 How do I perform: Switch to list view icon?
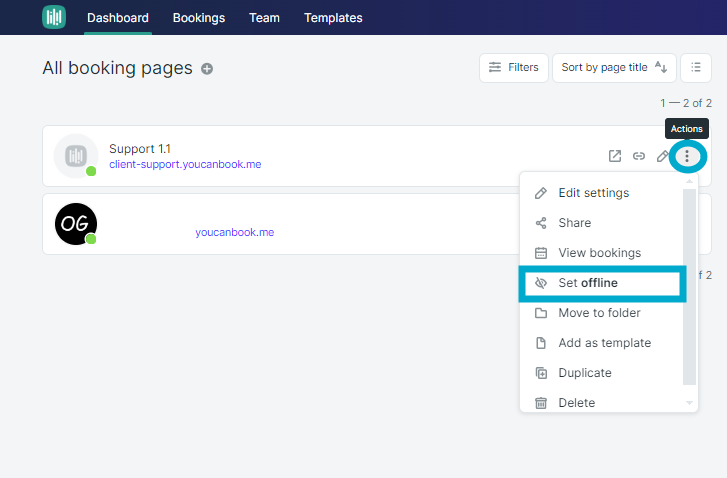[x=695, y=68]
